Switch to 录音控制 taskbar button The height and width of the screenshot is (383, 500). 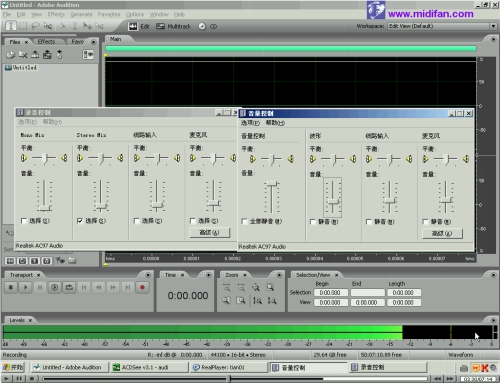[x=388, y=367]
